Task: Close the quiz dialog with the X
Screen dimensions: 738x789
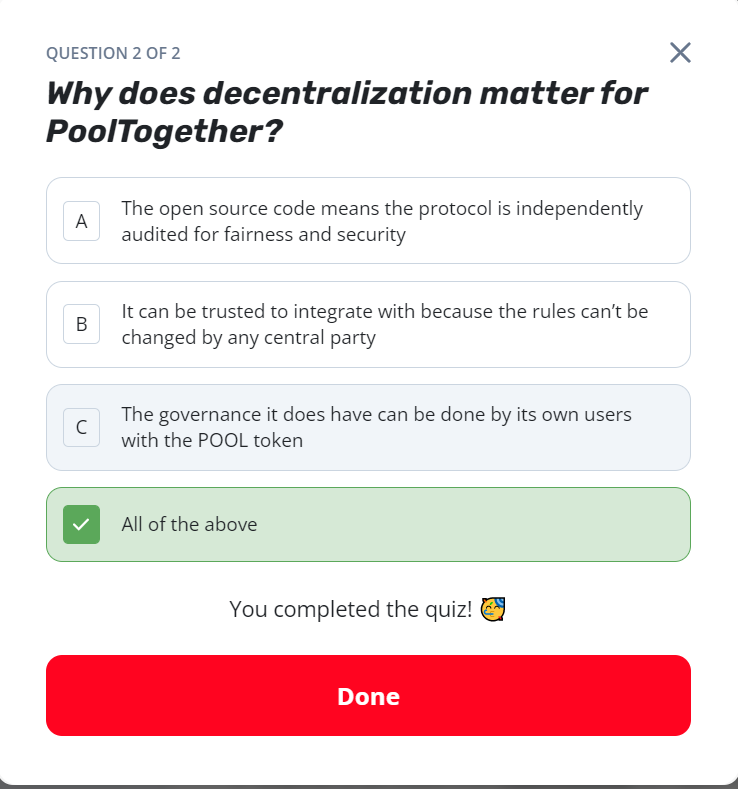Action: [x=680, y=53]
